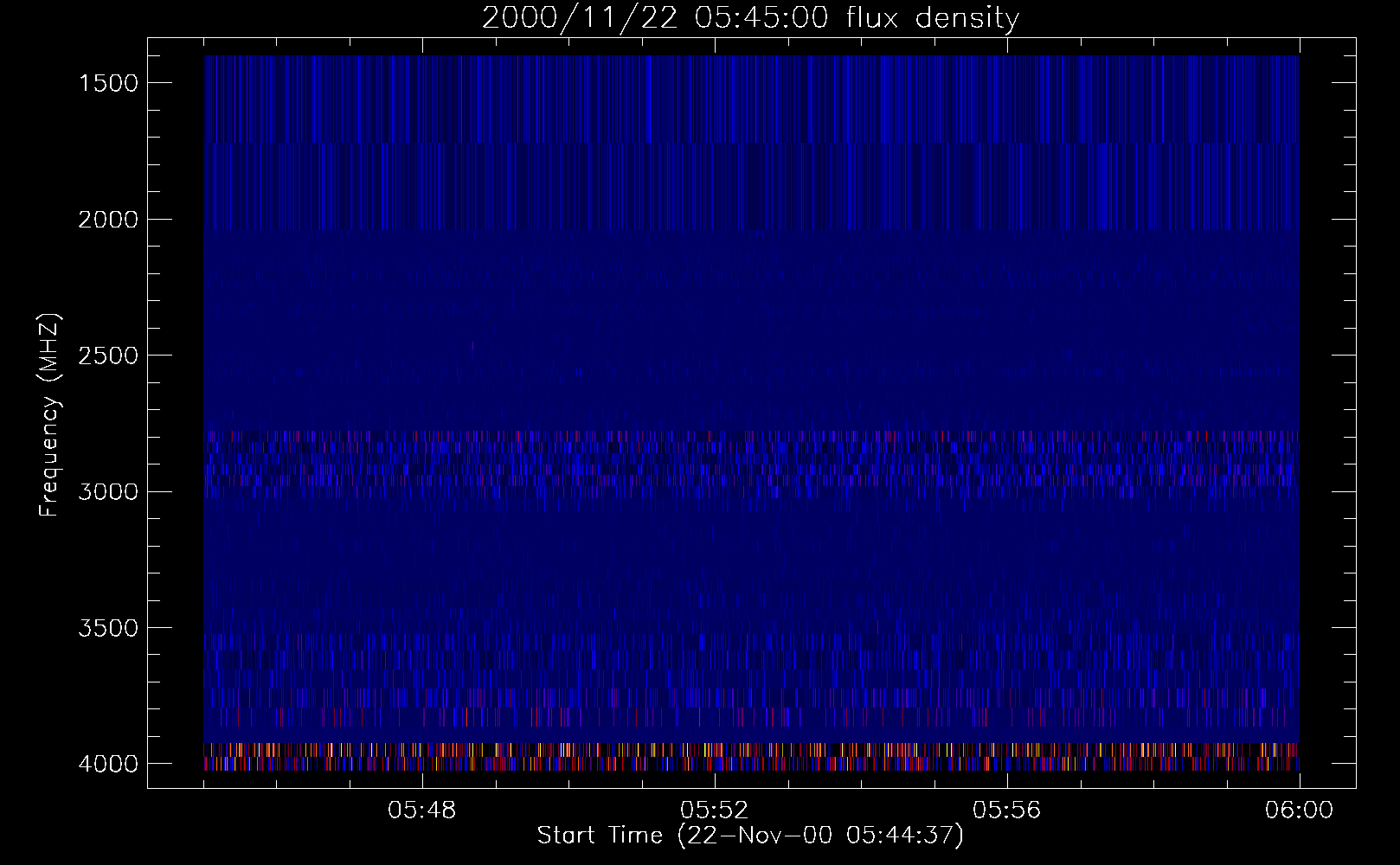The image size is (1400, 865).
Task: Select the 4000 frequency tick label
Action: (108, 764)
